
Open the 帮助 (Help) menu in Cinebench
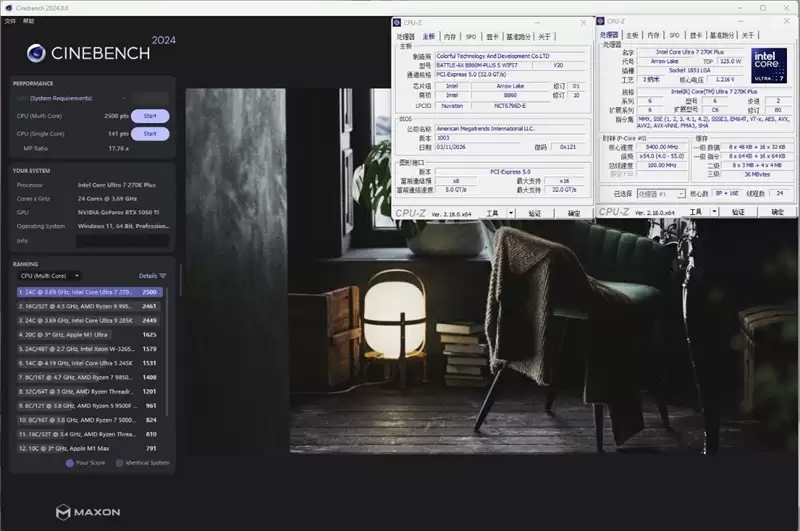pos(29,21)
